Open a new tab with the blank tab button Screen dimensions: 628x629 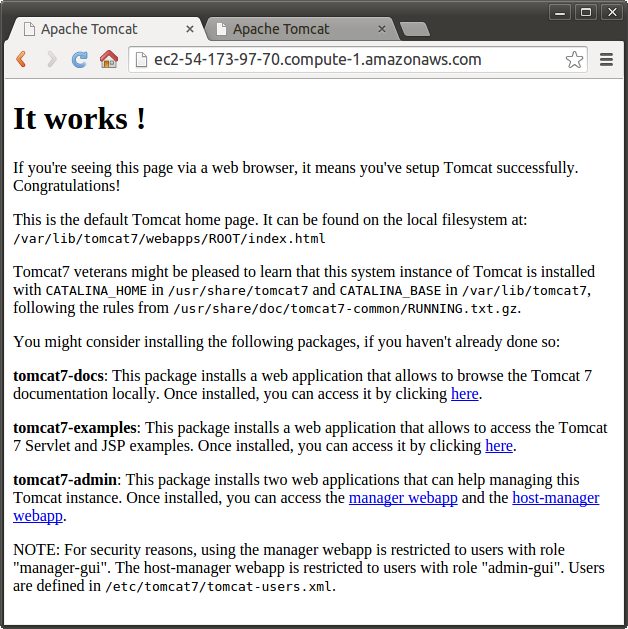point(415,29)
